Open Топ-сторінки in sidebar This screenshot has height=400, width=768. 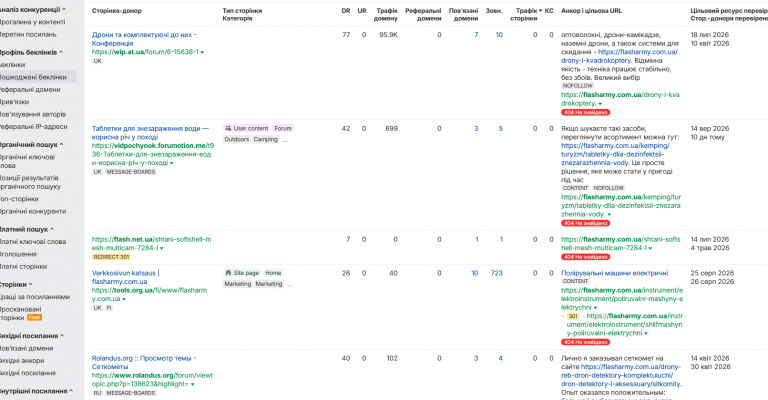(19, 199)
